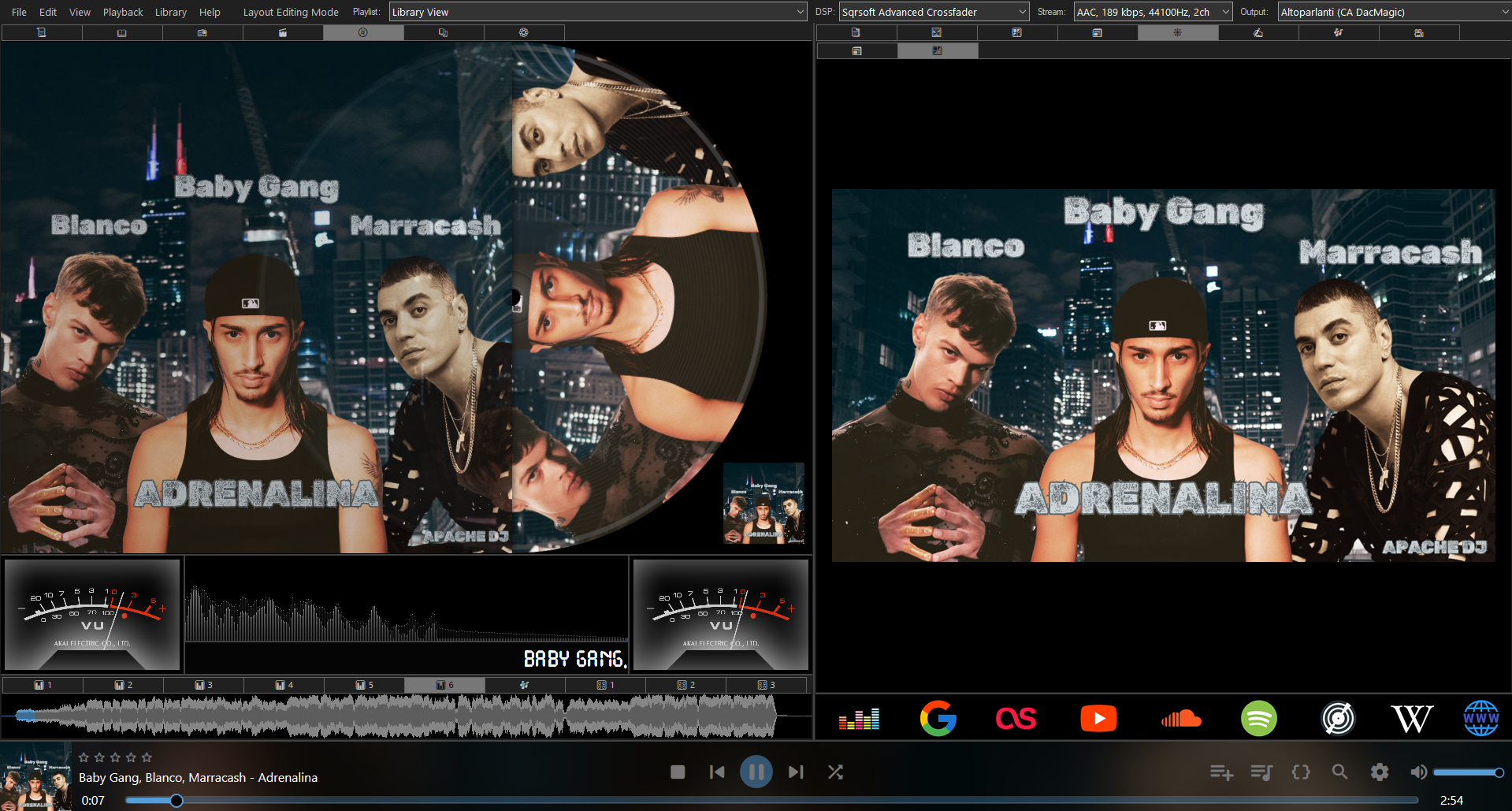Mute audio with the speaker icon
This screenshot has height=811, width=1512.
pyautogui.click(x=1418, y=772)
